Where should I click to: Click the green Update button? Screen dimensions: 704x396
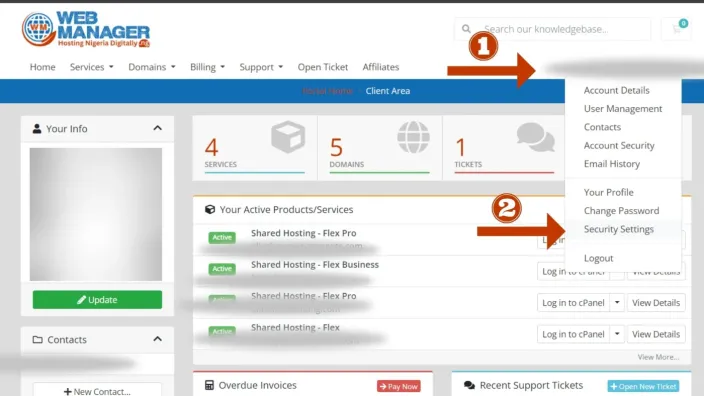[x=97, y=299]
